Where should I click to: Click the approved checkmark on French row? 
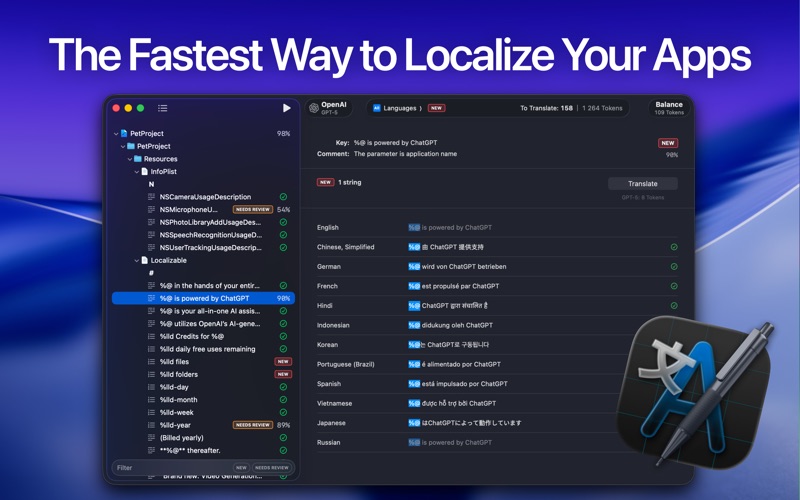674,286
